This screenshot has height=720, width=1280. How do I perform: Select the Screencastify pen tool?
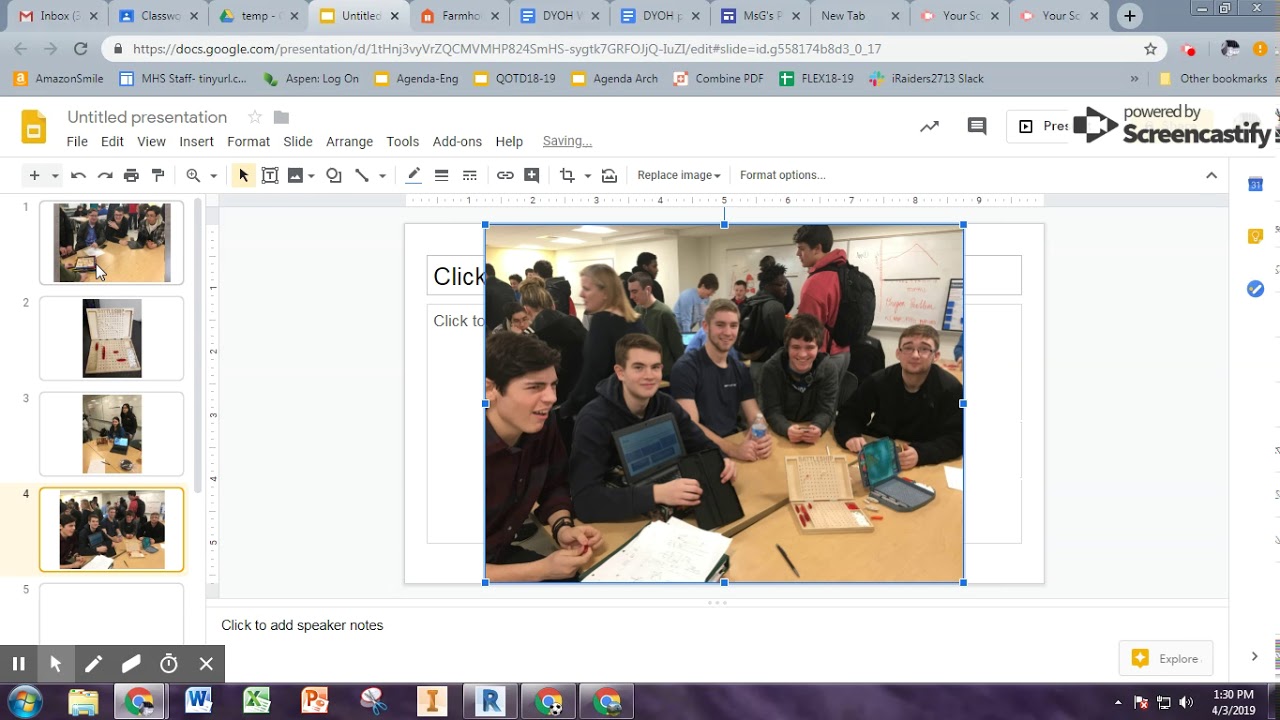click(x=93, y=663)
